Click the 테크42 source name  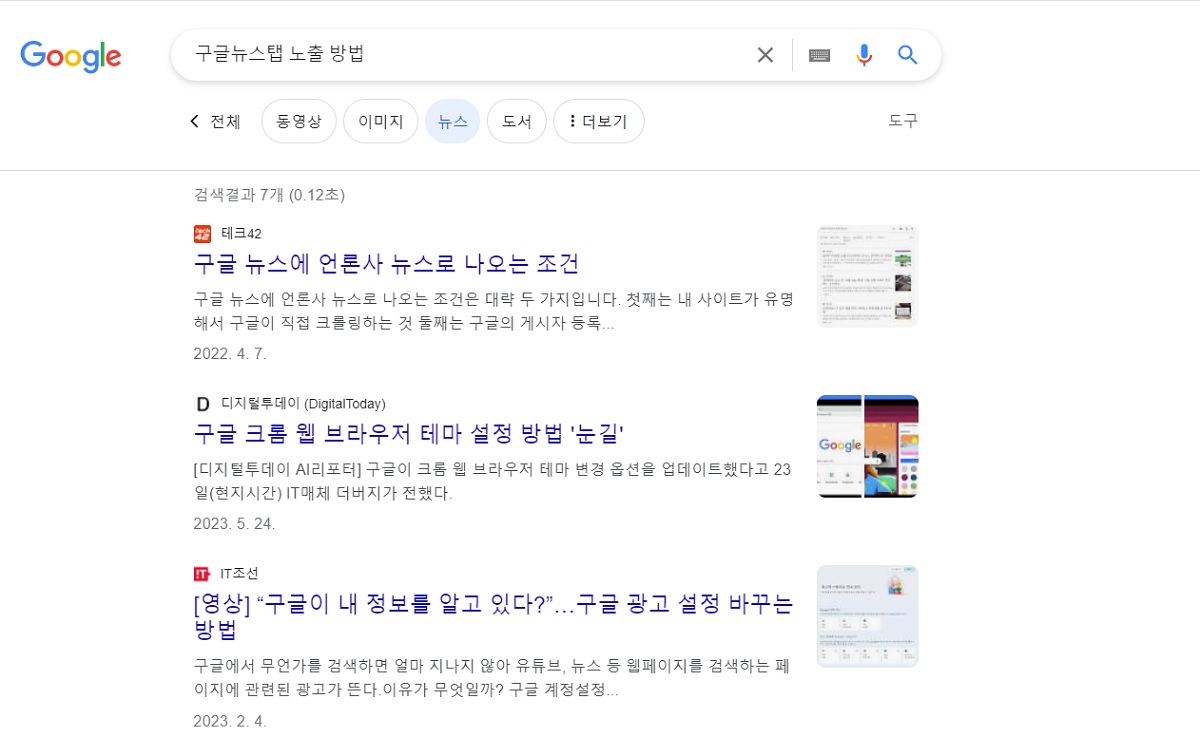[241, 234]
